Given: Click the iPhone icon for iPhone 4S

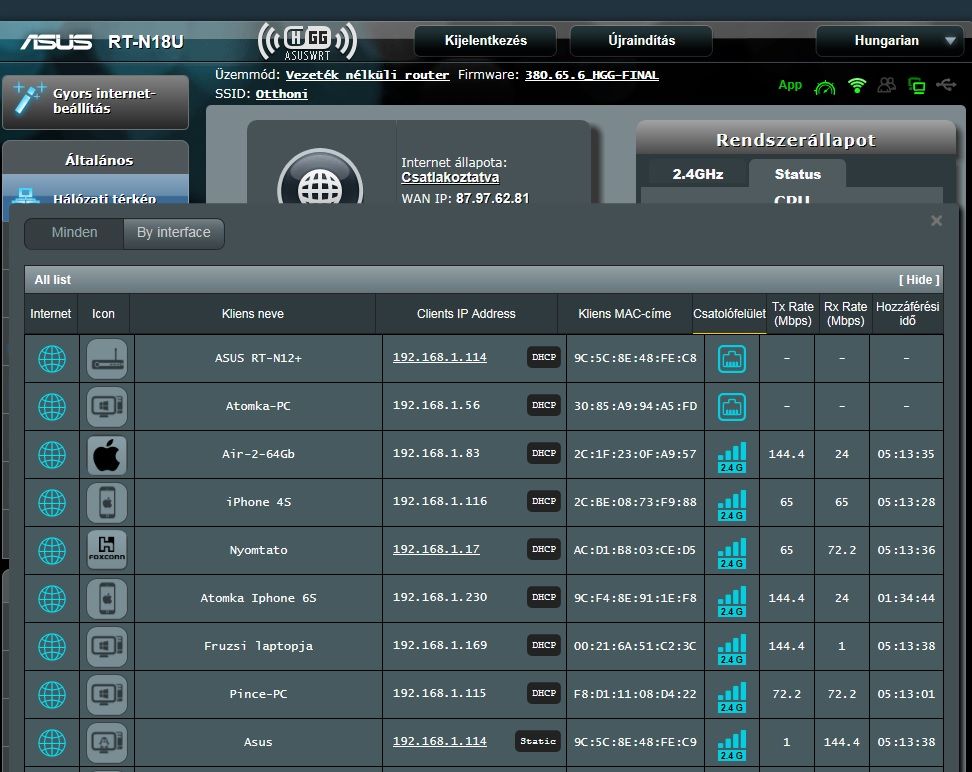Looking at the screenshot, I should (107, 503).
